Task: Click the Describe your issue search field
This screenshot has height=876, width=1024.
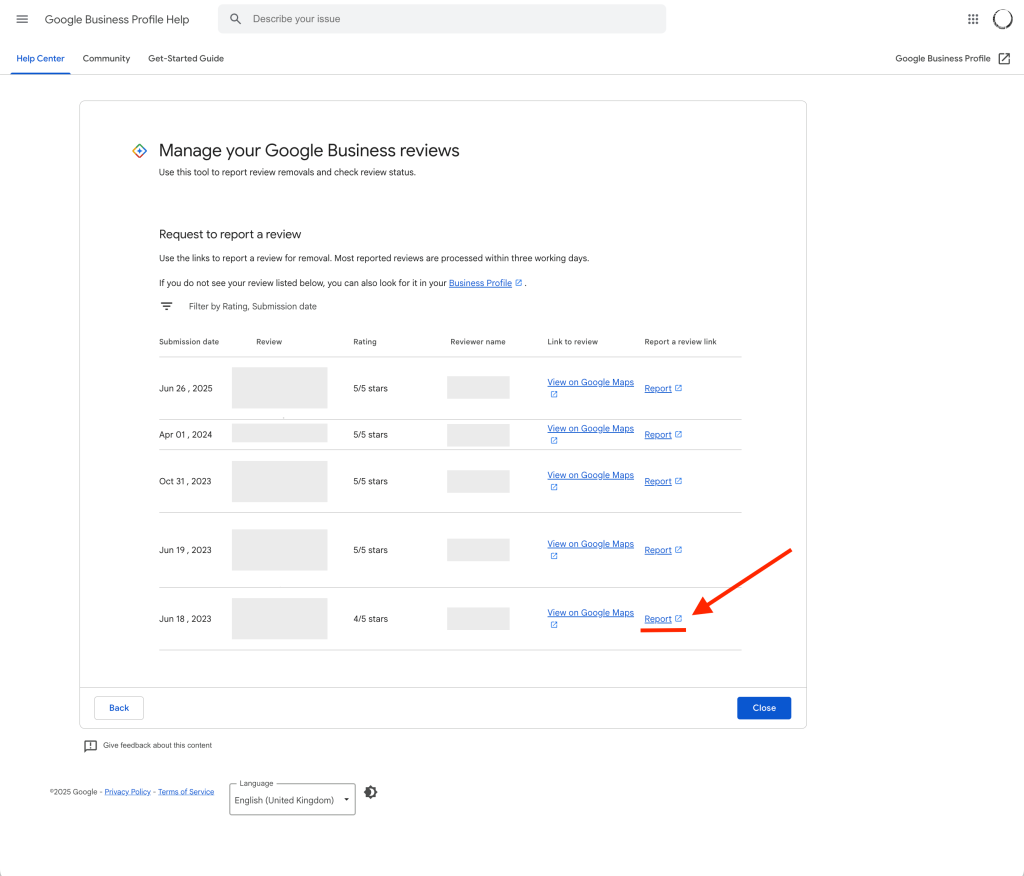Action: 450,19
